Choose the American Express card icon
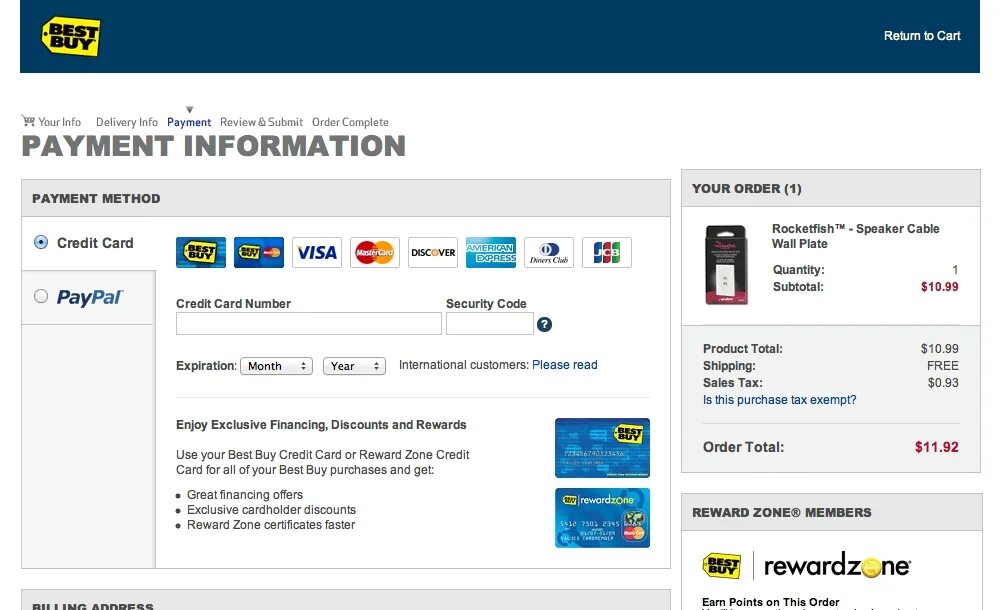1000x610 pixels. coord(491,252)
